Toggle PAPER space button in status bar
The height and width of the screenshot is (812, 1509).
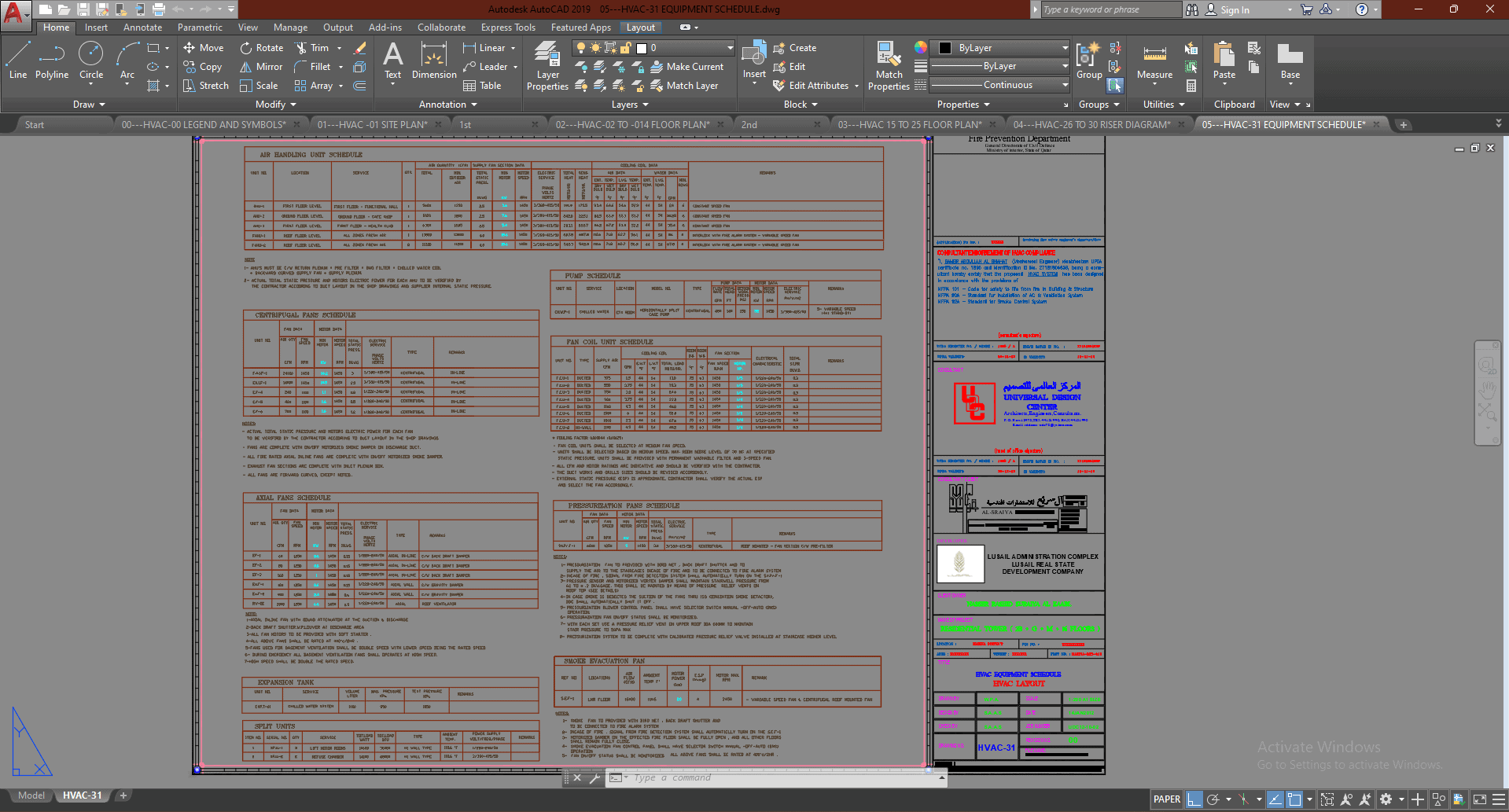[1166, 799]
